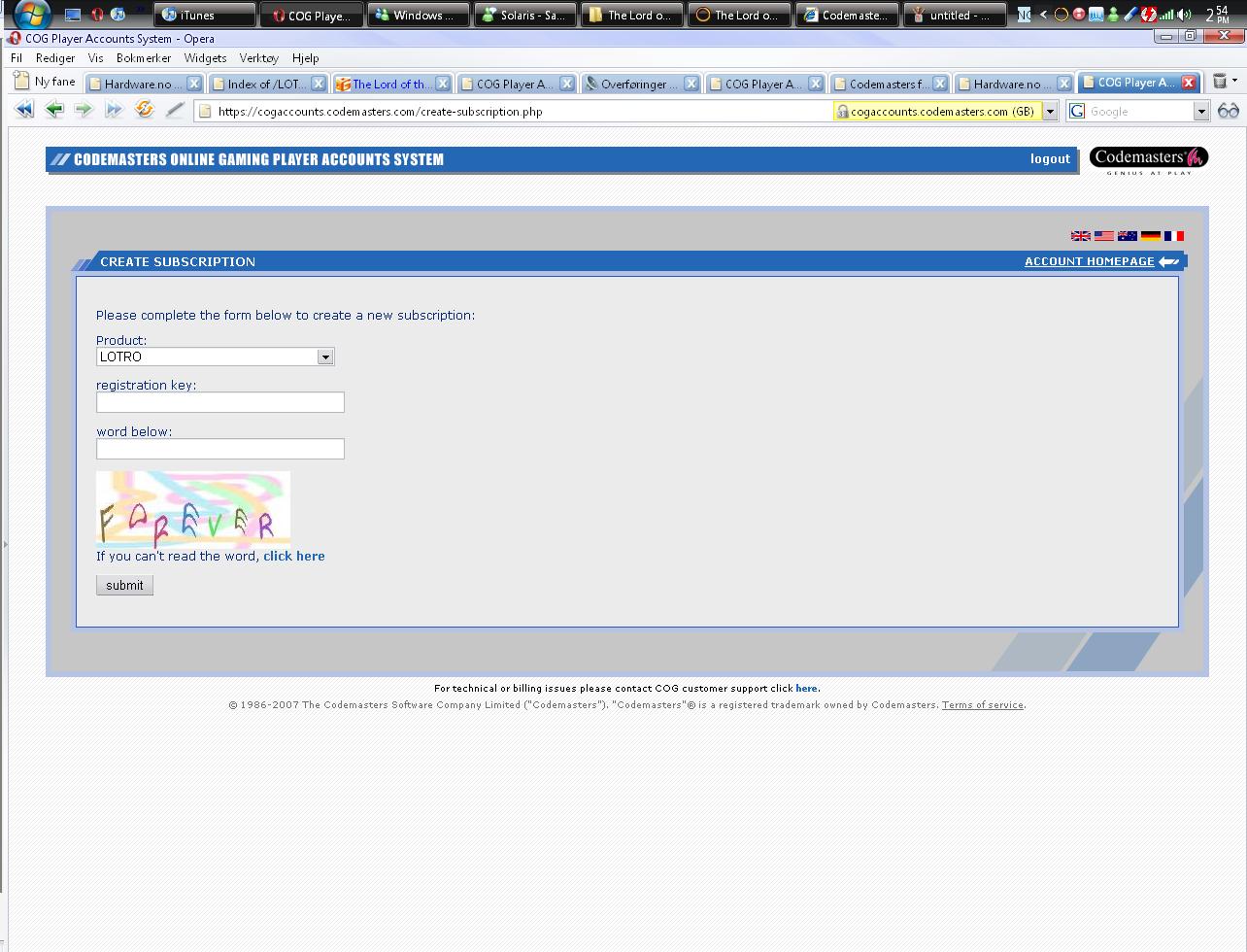Close The Lord of th... tab
The image size is (1247, 952).
[442, 84]
